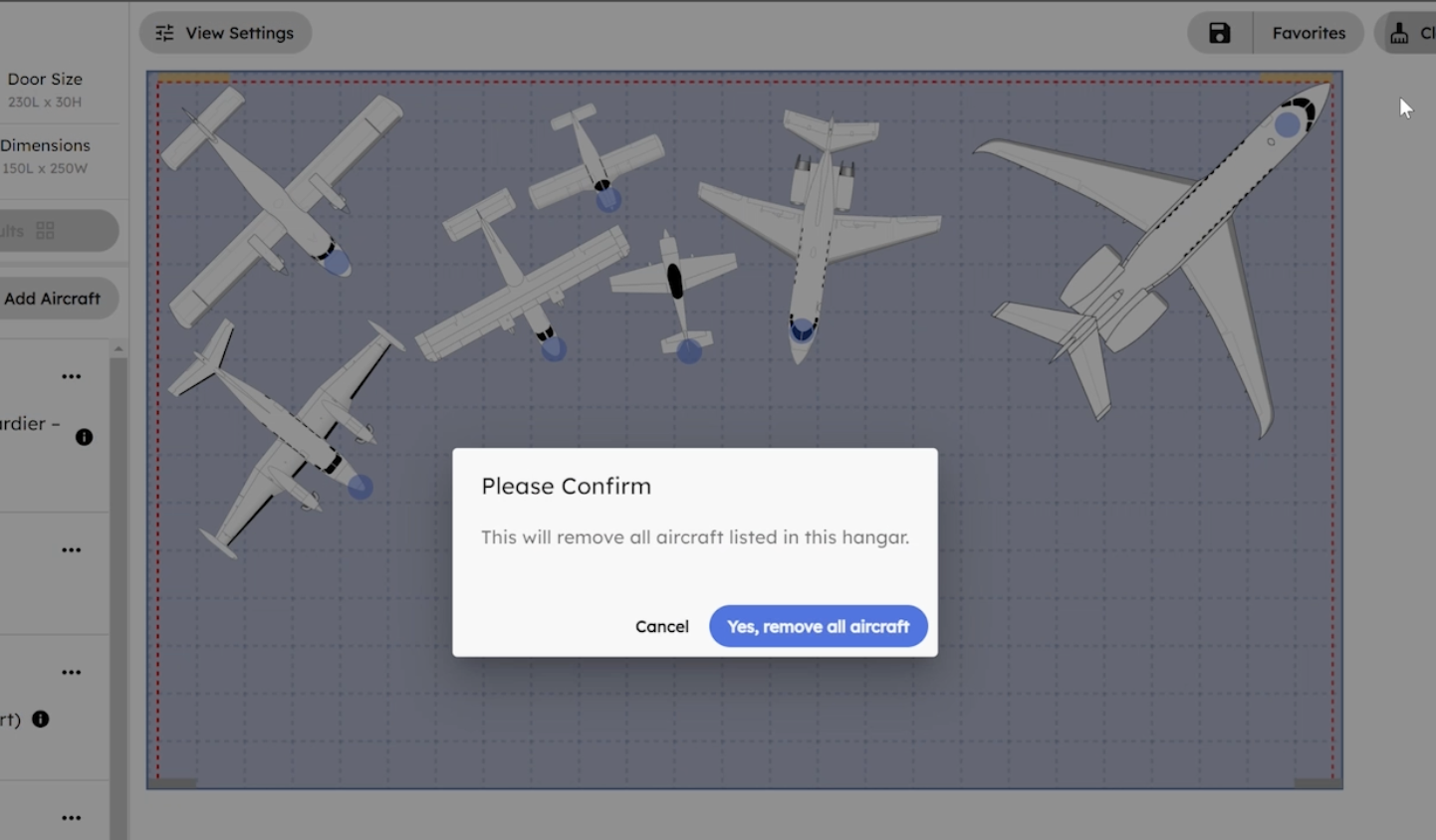Click the Add Aircraft button
The height and width of the screenshot is (840, 1436).
pyautogui.click(x=53, y=299)
